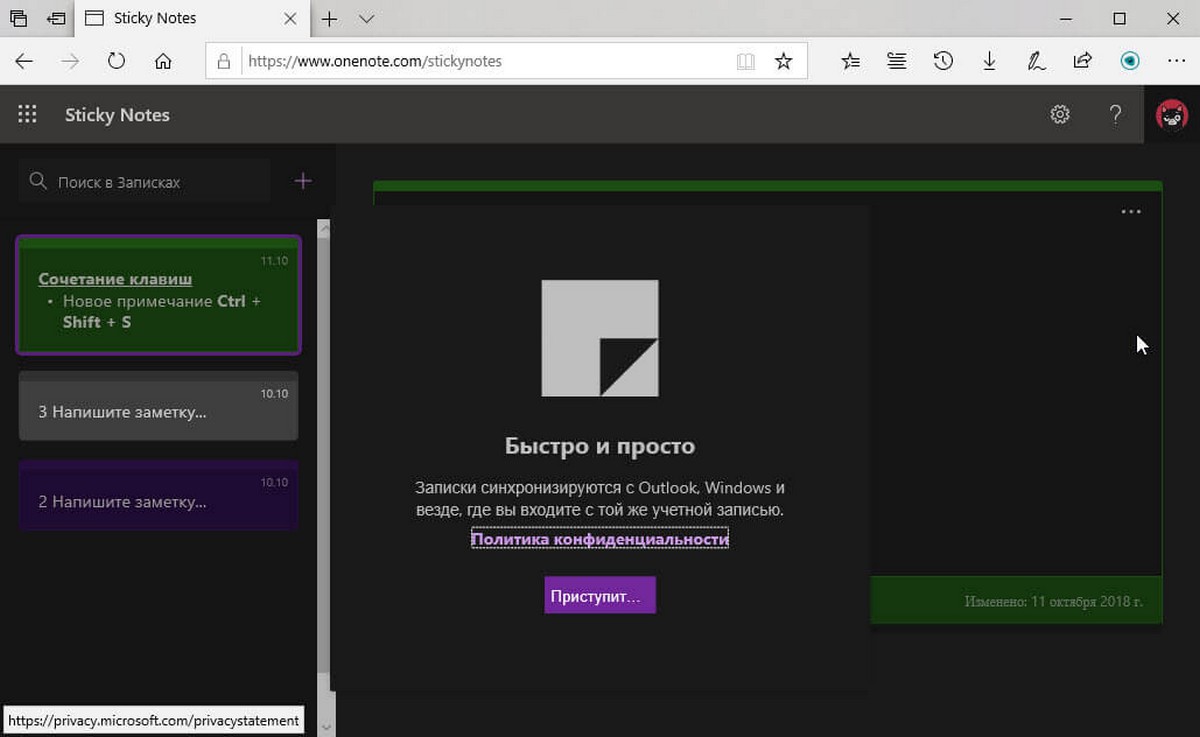The width and height of the screenshot is (1200, 737).
Task: Refresh the Sticky Notes page
Action: click(116, 61)
